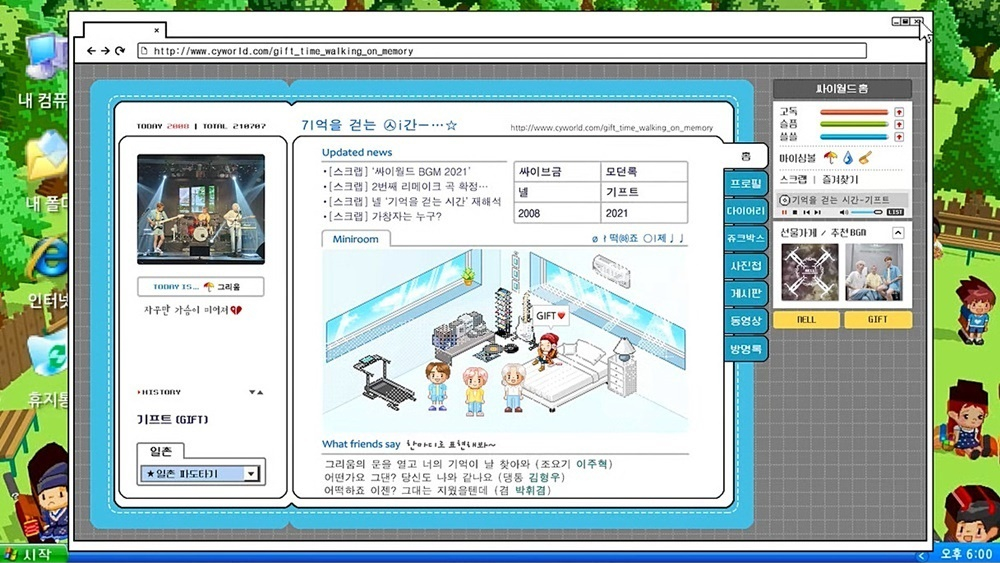The image size is (1000, 563).
Task: Click the orange 고독 gauge bar
Action: (854, 112)
